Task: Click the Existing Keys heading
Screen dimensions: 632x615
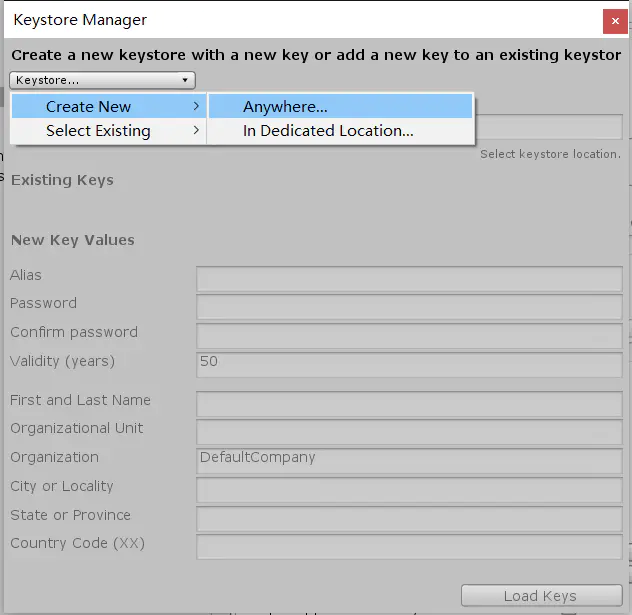Action: tap(62, 180)
